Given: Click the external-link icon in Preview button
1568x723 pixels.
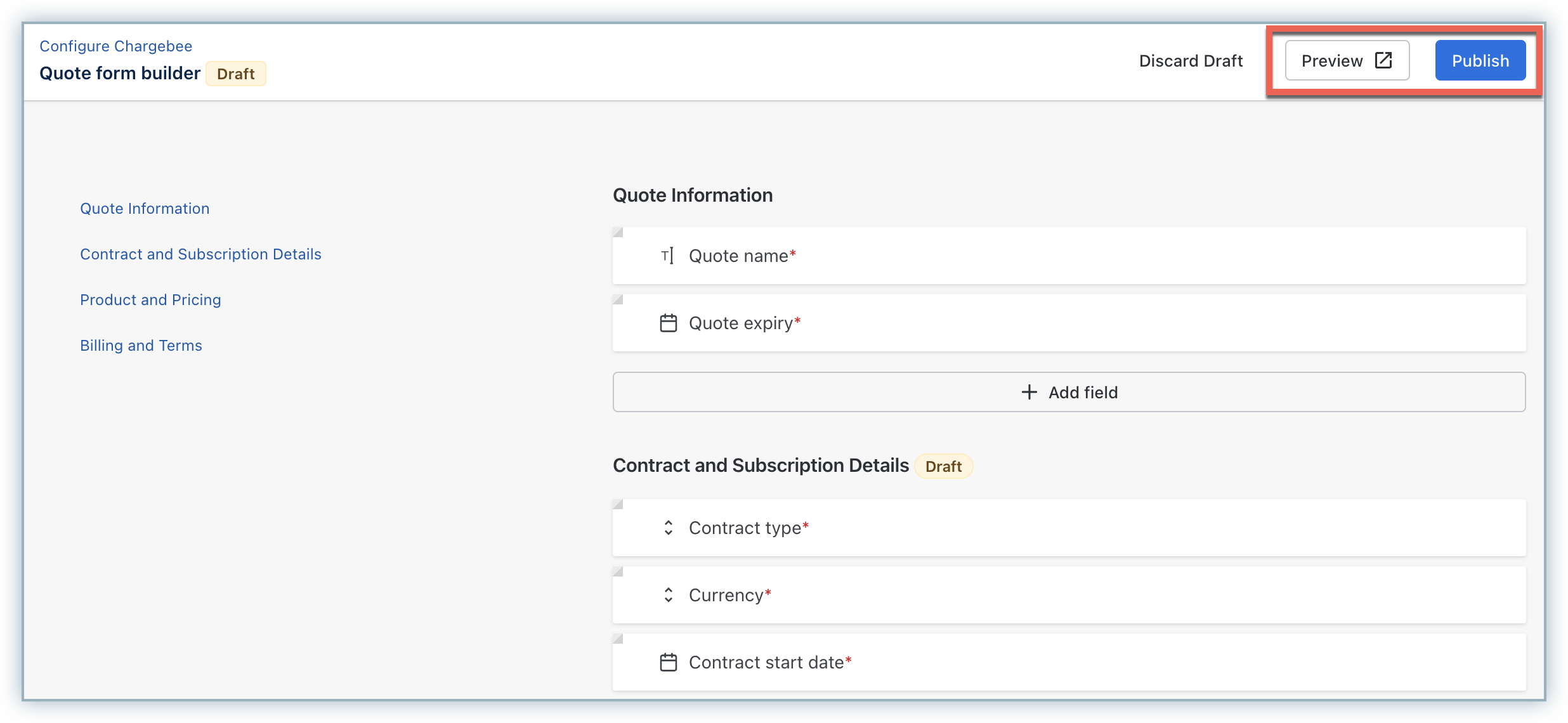Looking at the screenshot, I should [1383, 60].
